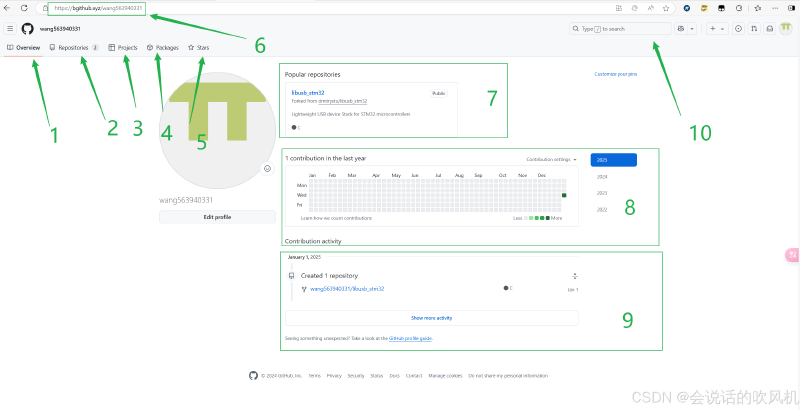Click the yellow browser extension icon
The width and height of the screenshot is (800, 410).
(704, 8)
